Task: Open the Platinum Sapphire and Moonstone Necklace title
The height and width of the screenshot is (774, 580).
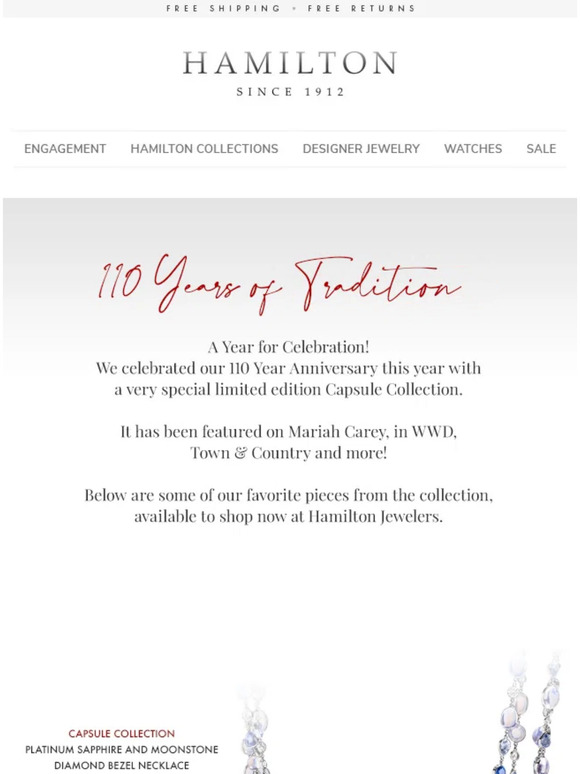Action: coord(121,757)
